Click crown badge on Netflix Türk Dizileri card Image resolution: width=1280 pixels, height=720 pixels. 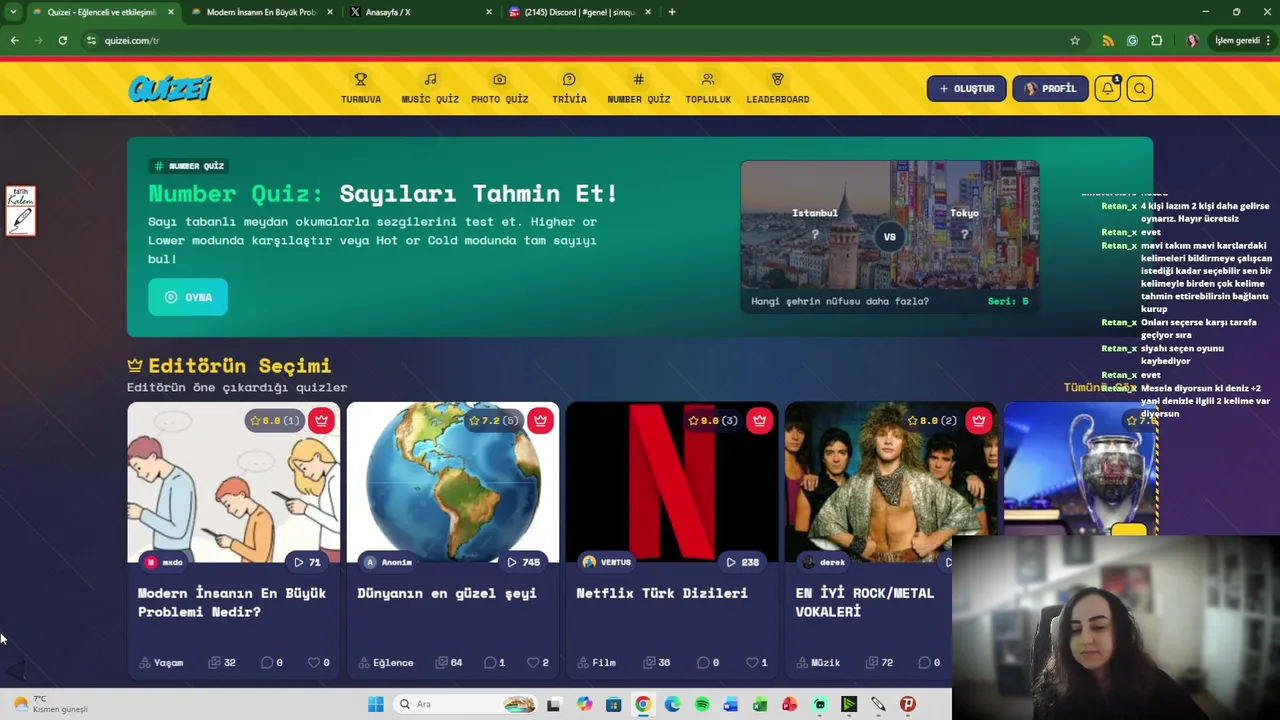(x=759, y=420)
